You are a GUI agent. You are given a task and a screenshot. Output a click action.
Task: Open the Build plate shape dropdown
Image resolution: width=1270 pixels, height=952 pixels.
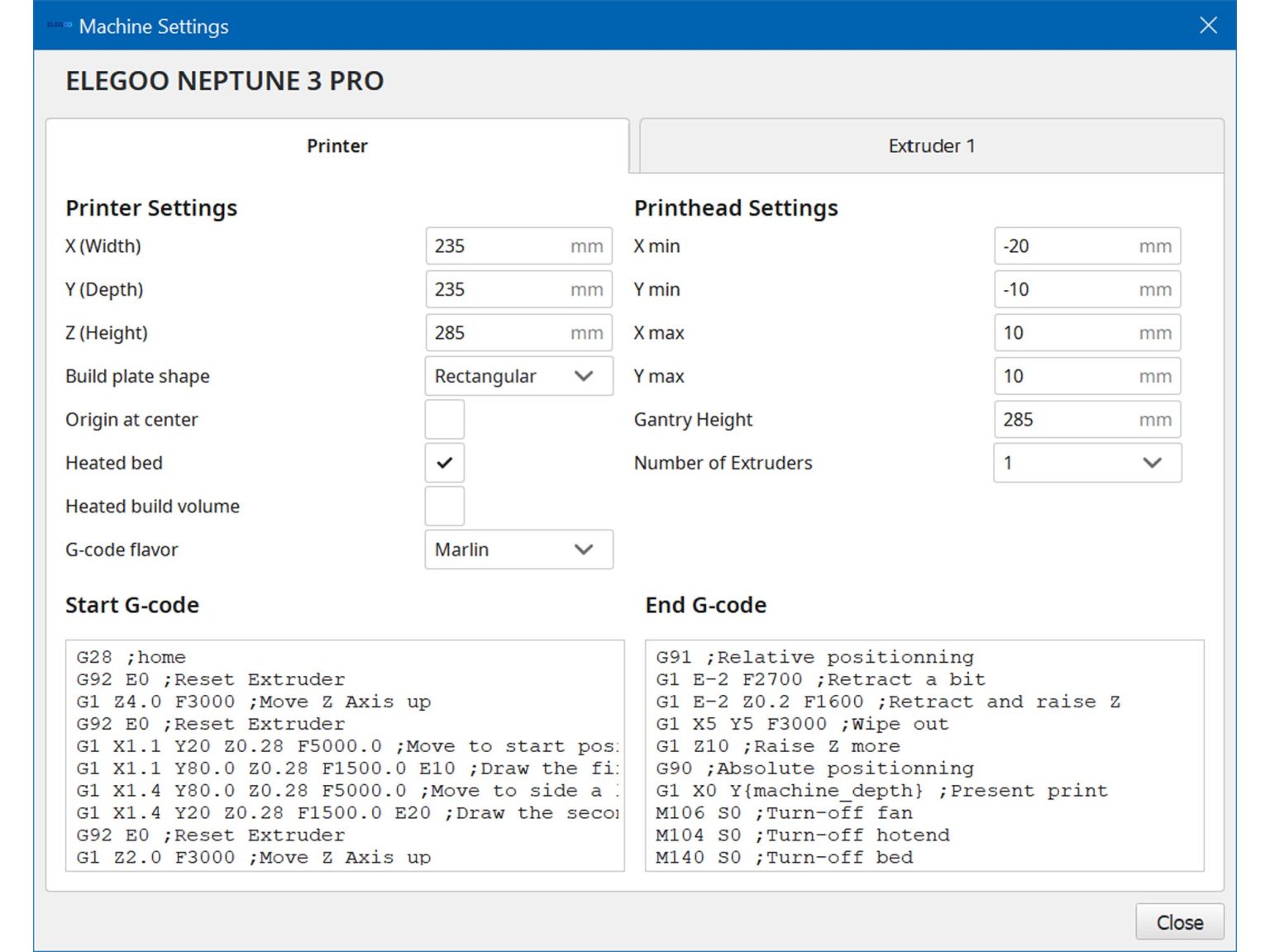coord(518,376)
